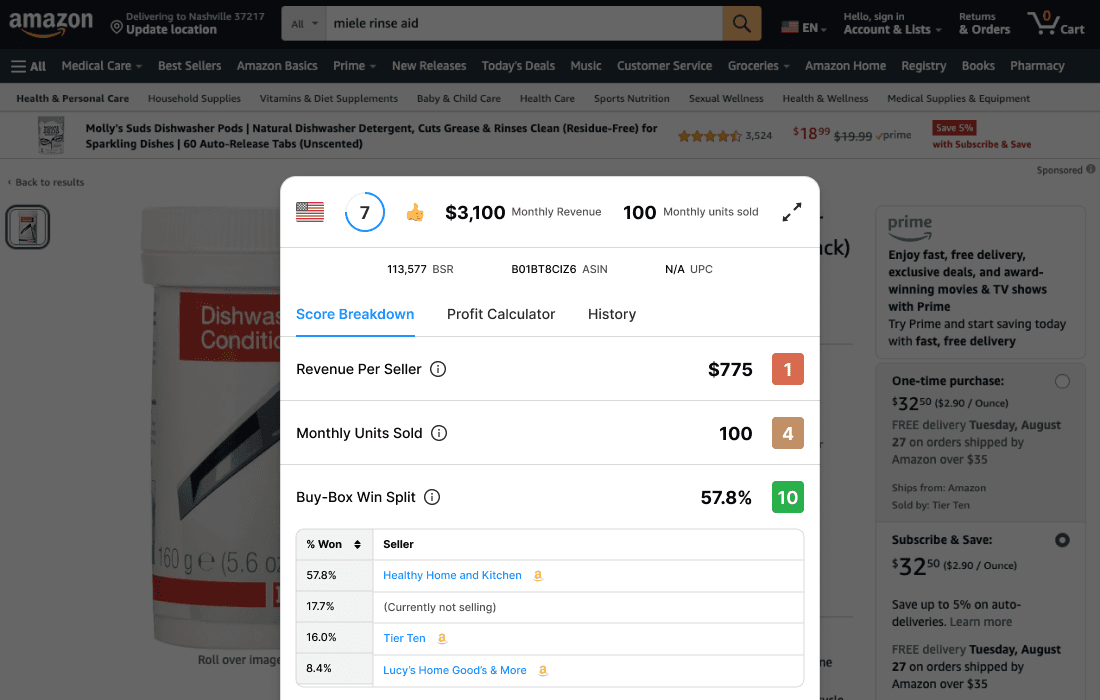Click the thumbs-up rating icon
This screenshot has height=700, width=1100.
pyautogui.click(x=415, y=212)
